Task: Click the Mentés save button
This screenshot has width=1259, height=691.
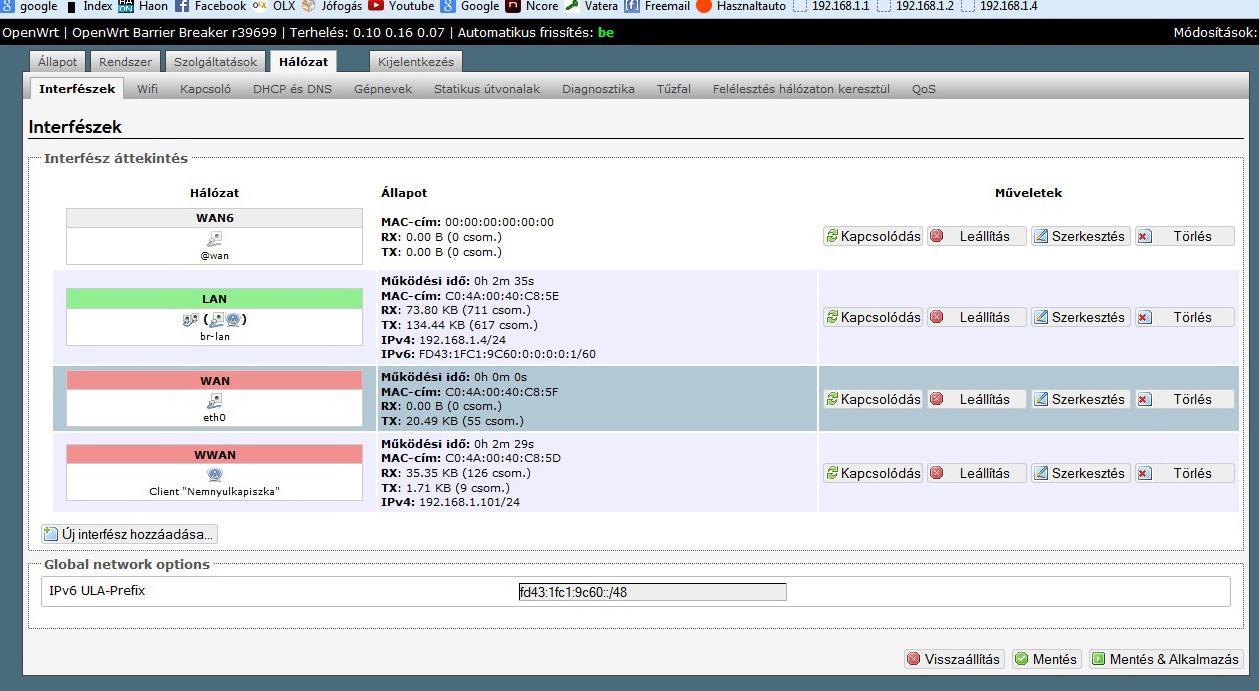Action: [1046, 659]
